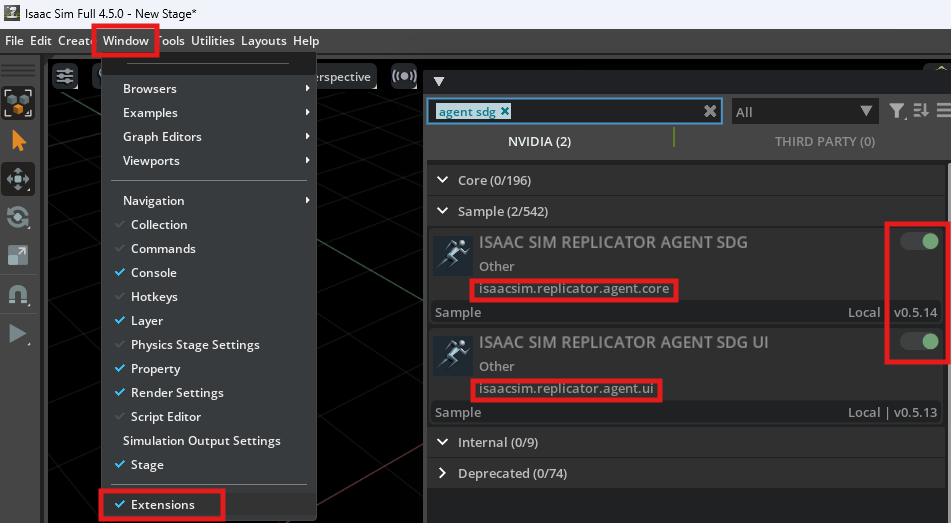Start simulation with the Play button
The width and height of the screenshot is (951, 523).
pyautogui.click(x=18, y=333)
